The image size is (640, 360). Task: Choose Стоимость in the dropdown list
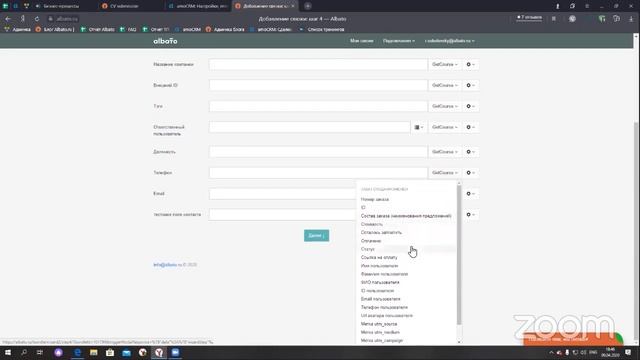pyautogui.click(x=371, y=224)
